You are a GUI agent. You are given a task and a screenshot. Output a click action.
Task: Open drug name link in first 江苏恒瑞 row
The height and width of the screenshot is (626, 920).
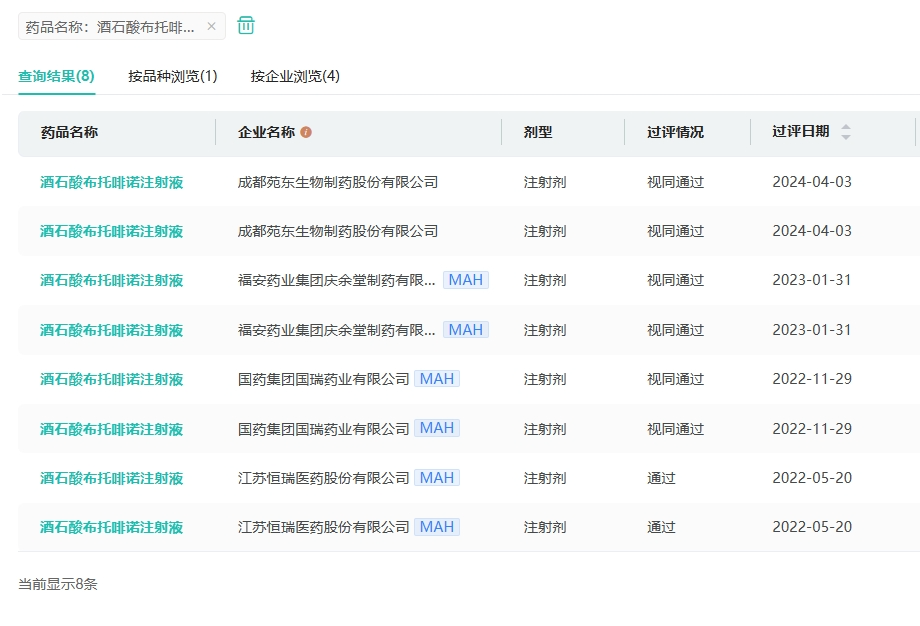pyautogui.click(x=111, y=478)
